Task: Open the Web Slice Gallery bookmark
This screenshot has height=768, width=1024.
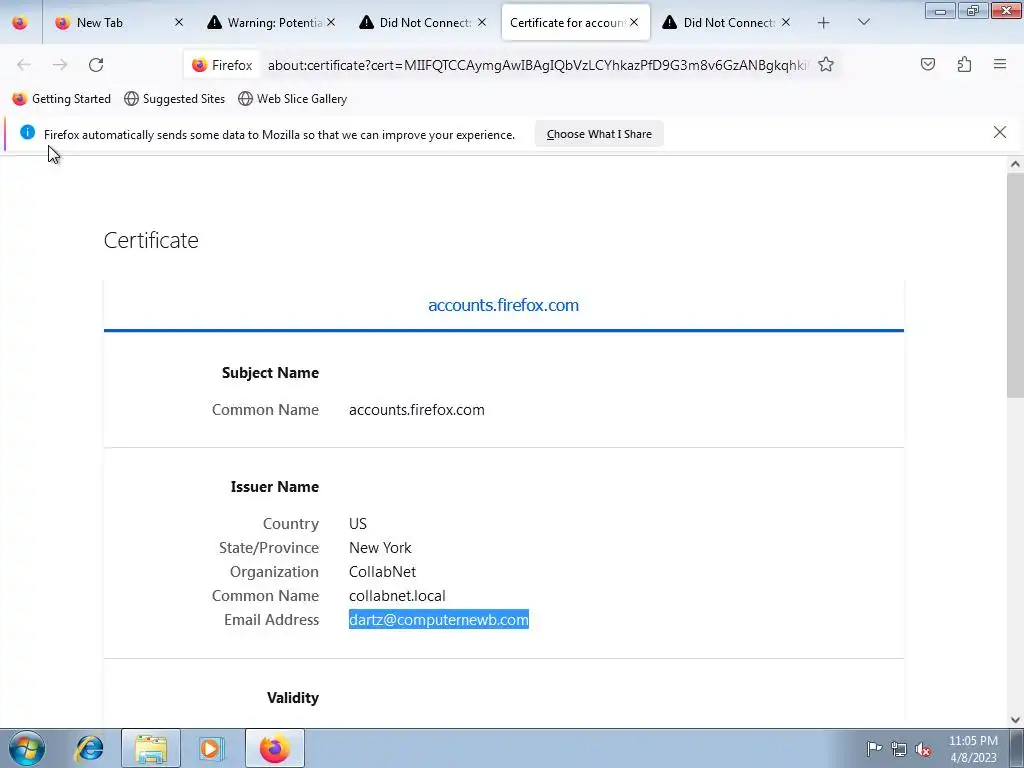Action: [293, 99]
